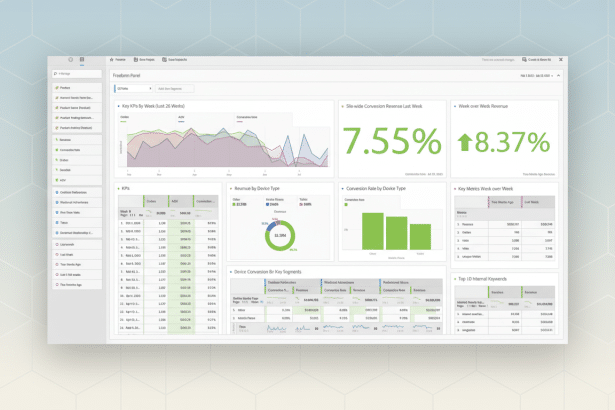Click the dot beside Key Metrics Week over Week
The width and height of the screenshot is (615, 410).
(455, 189)
